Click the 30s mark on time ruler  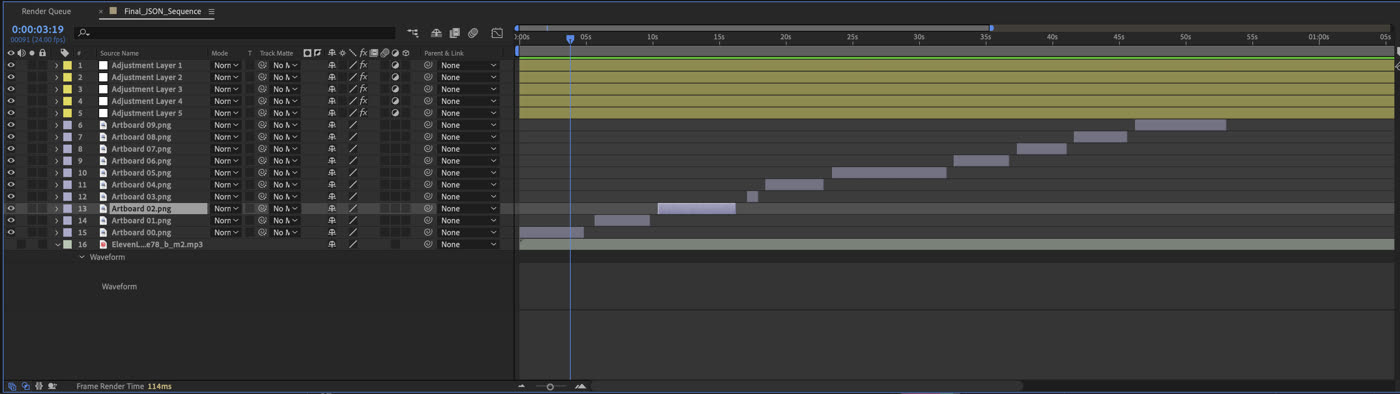[x=918, y=37]
